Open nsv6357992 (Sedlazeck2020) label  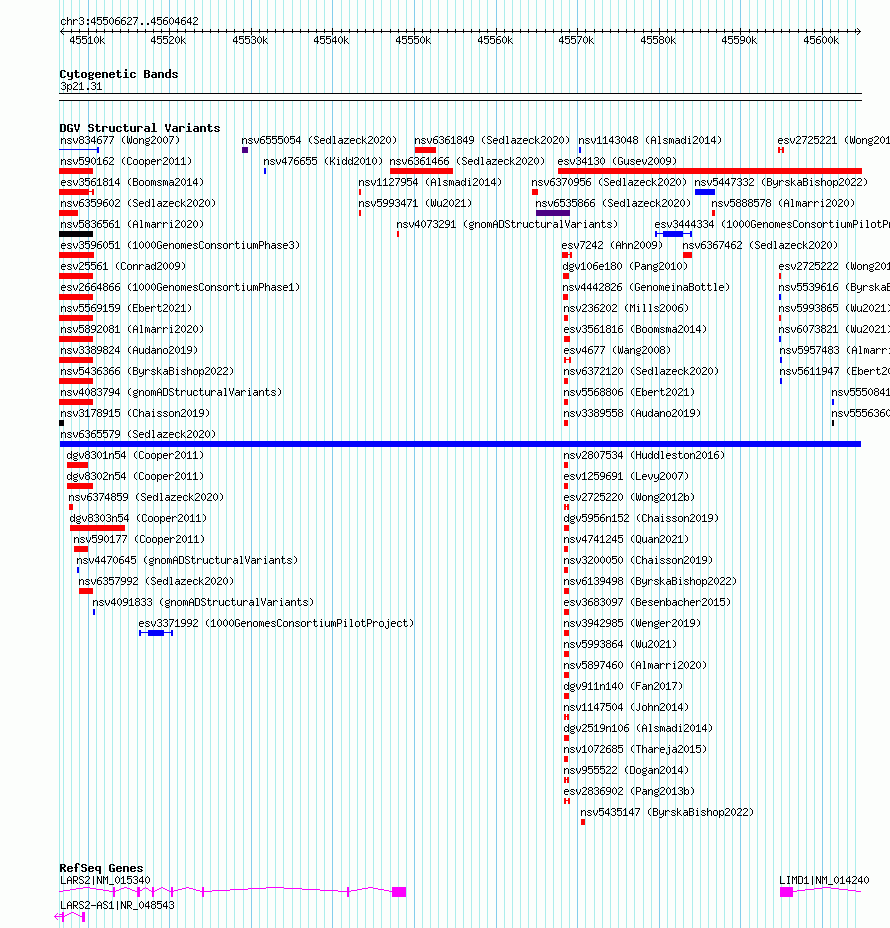click(156, 581)
